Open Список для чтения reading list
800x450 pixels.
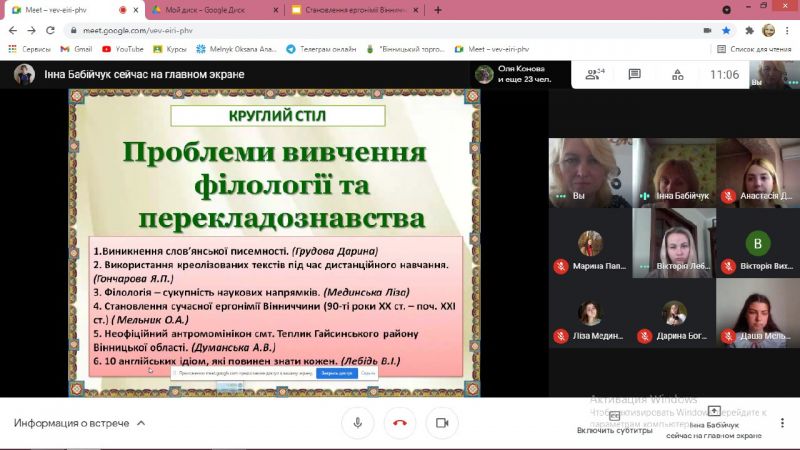754,49
